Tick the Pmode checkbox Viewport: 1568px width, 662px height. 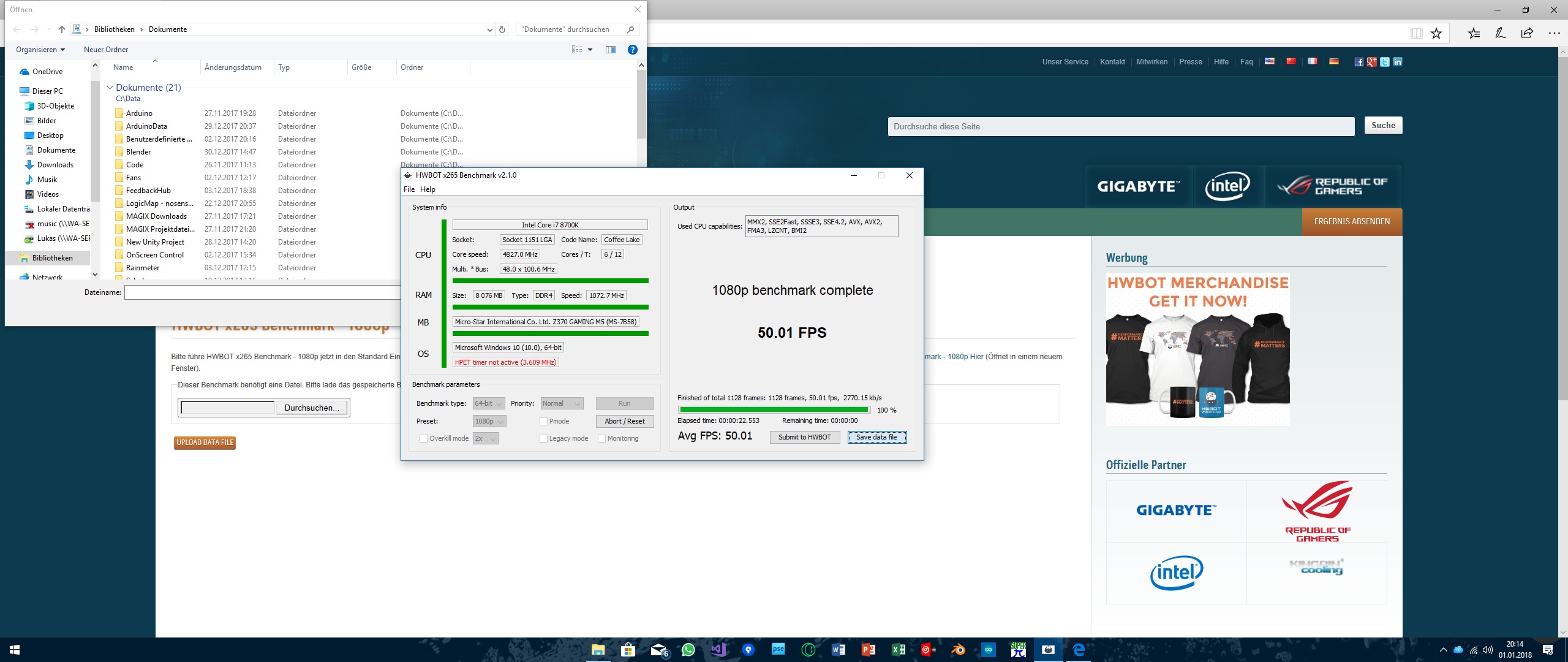[543, 421]
